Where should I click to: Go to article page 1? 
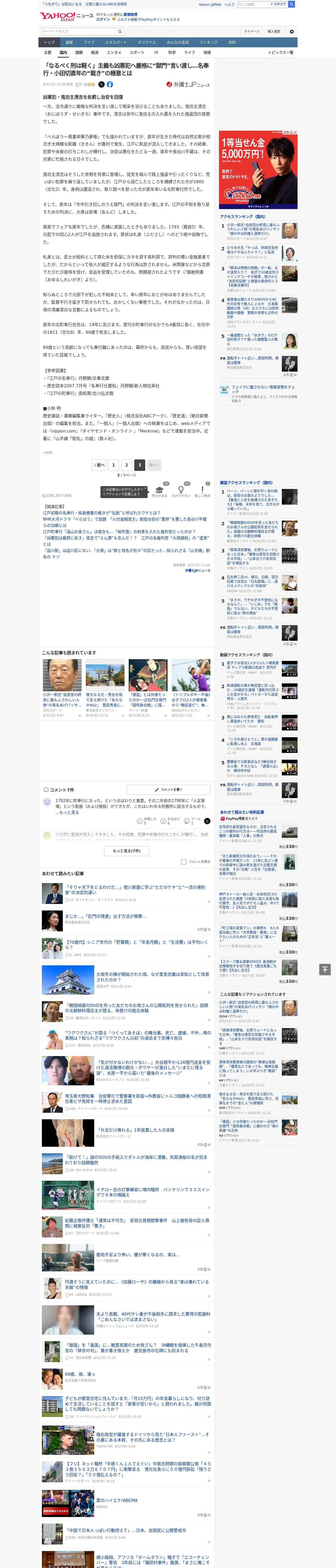coord(113,465)
